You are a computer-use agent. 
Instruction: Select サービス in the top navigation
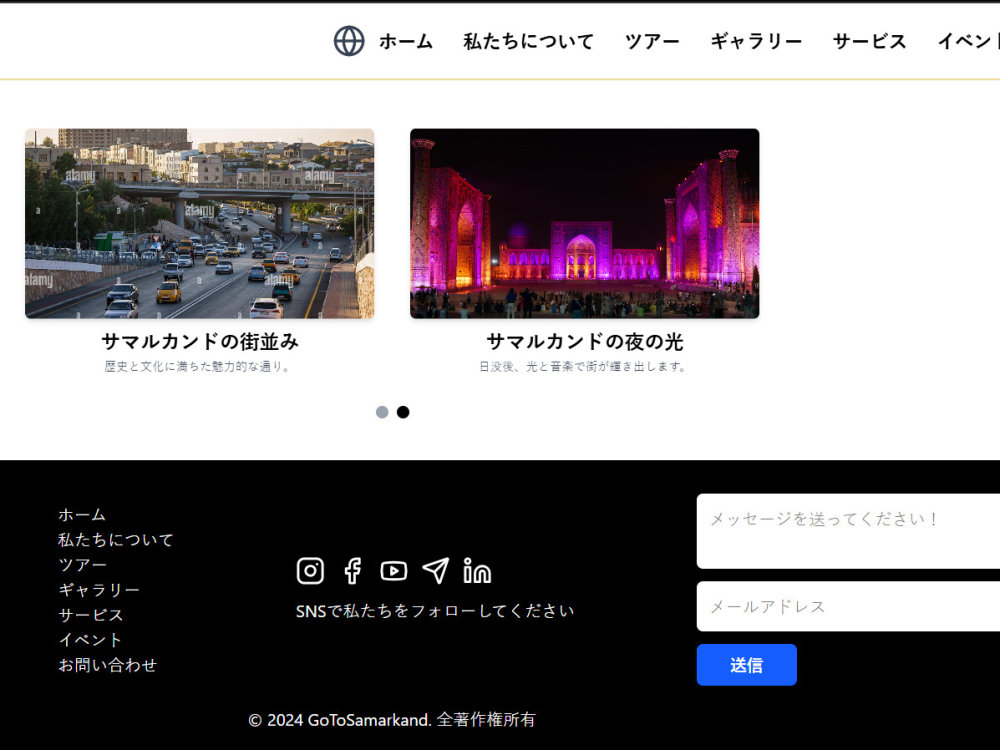tap(869, 41)
